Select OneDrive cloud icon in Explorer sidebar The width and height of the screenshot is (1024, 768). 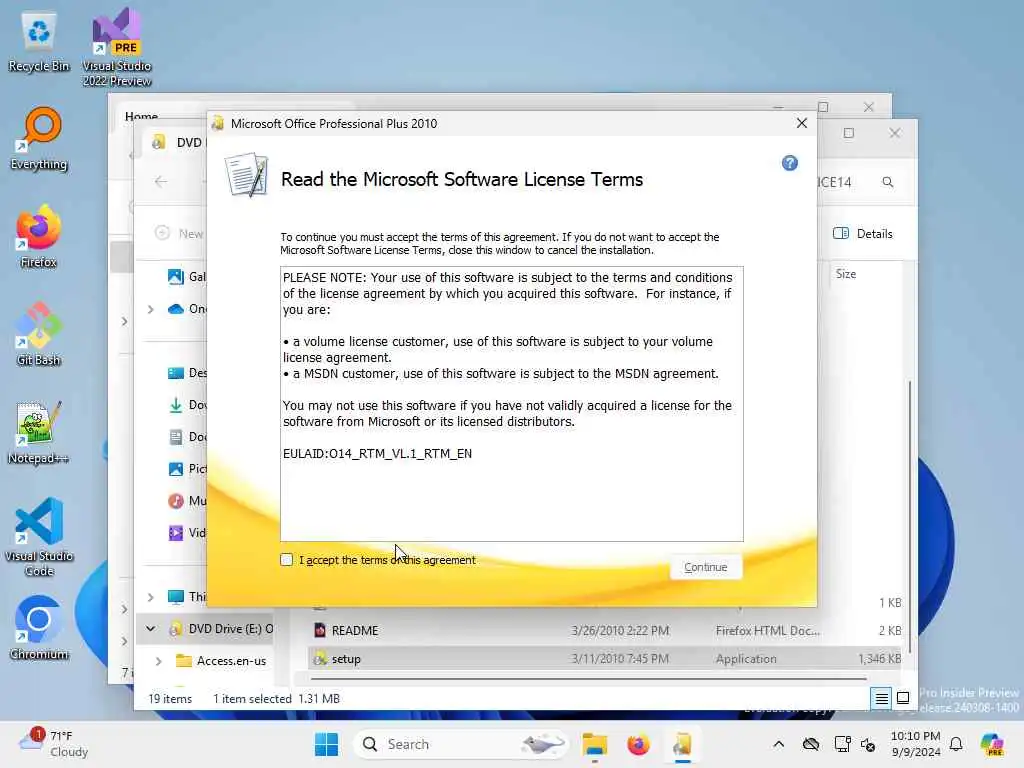click(176, 309)
